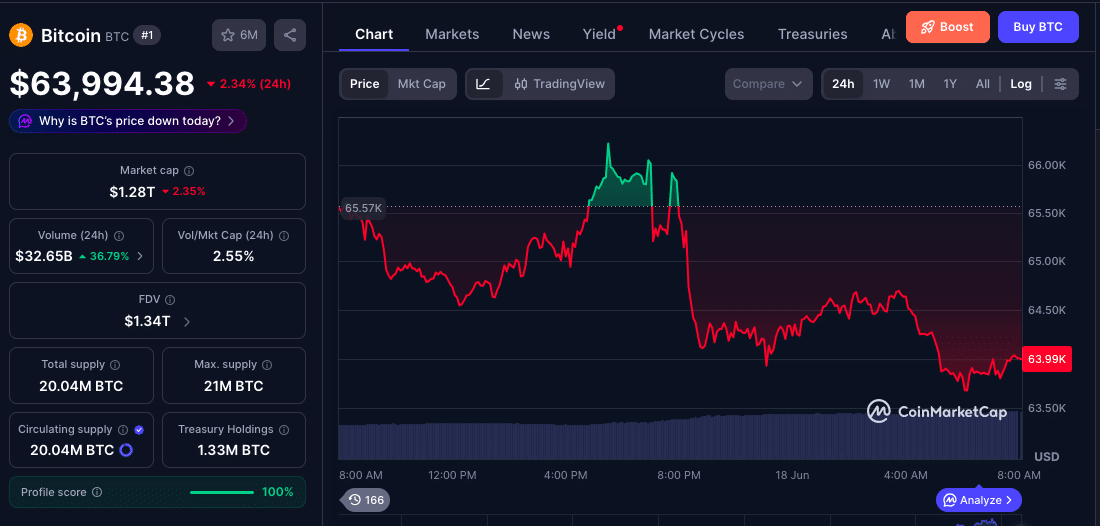This screenshot has height=526, width=1100.
Task: Click the verified badge next to Circulating supply
Action: pos(139,429)
